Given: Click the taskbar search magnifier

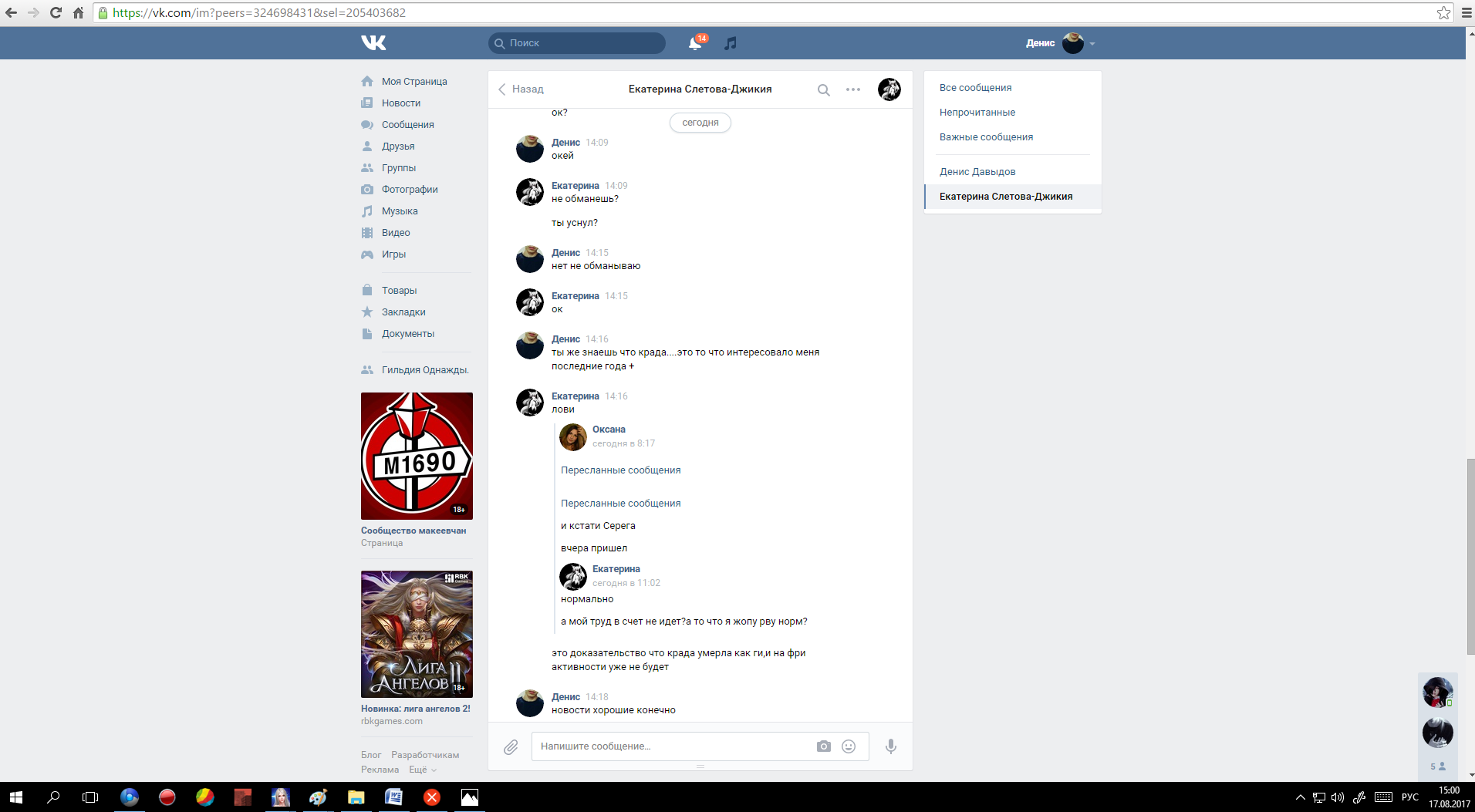Looking at the screenshot, I should [53, 797].
